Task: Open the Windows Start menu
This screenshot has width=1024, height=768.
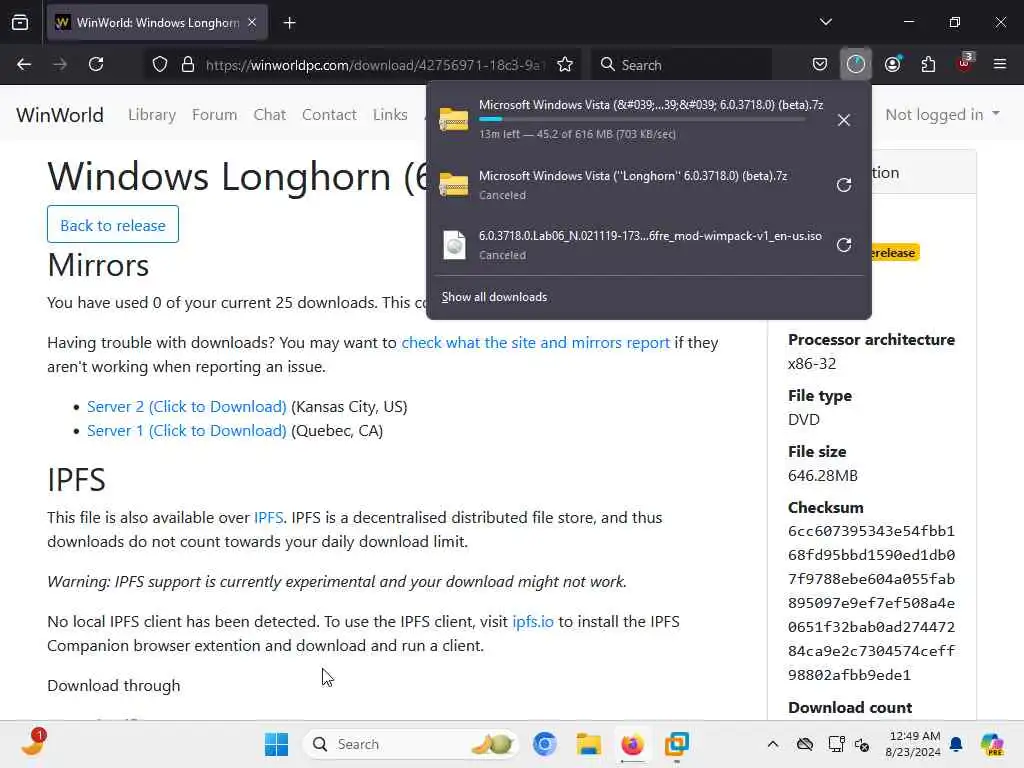Action: pyautogui.click(x=276, y=744)
